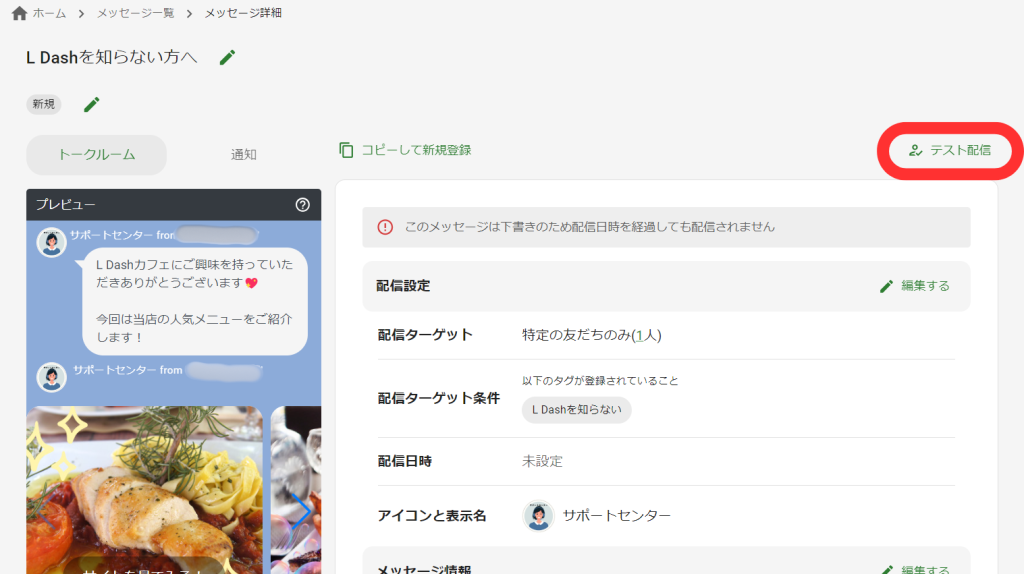The image size is (1024, 574).
Task: Click テスト配信 button
Action: tap(950, 151)
